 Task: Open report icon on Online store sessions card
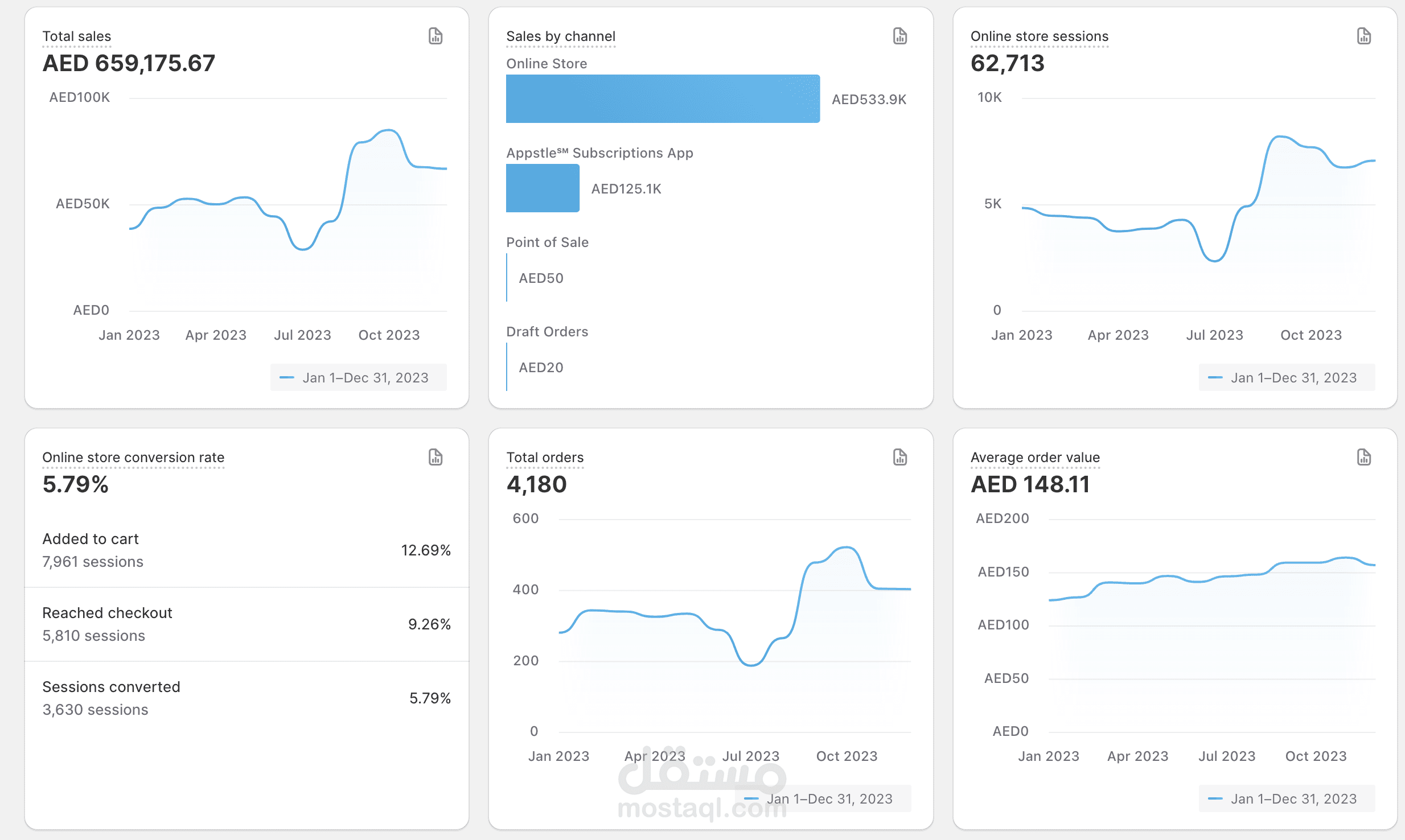click(x=1364, y=36)
